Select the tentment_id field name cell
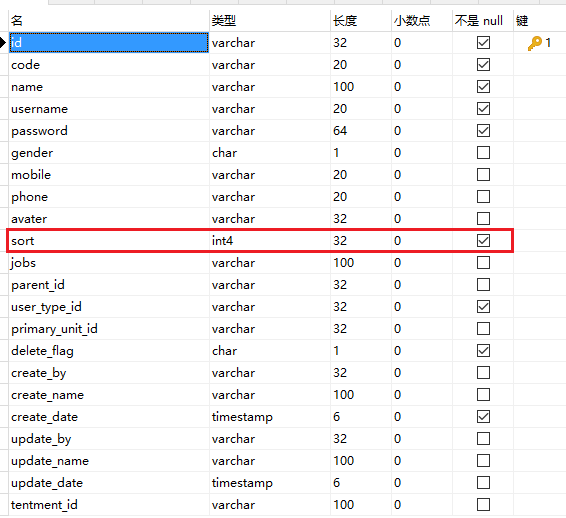566x518 pixels. [109, 505]
